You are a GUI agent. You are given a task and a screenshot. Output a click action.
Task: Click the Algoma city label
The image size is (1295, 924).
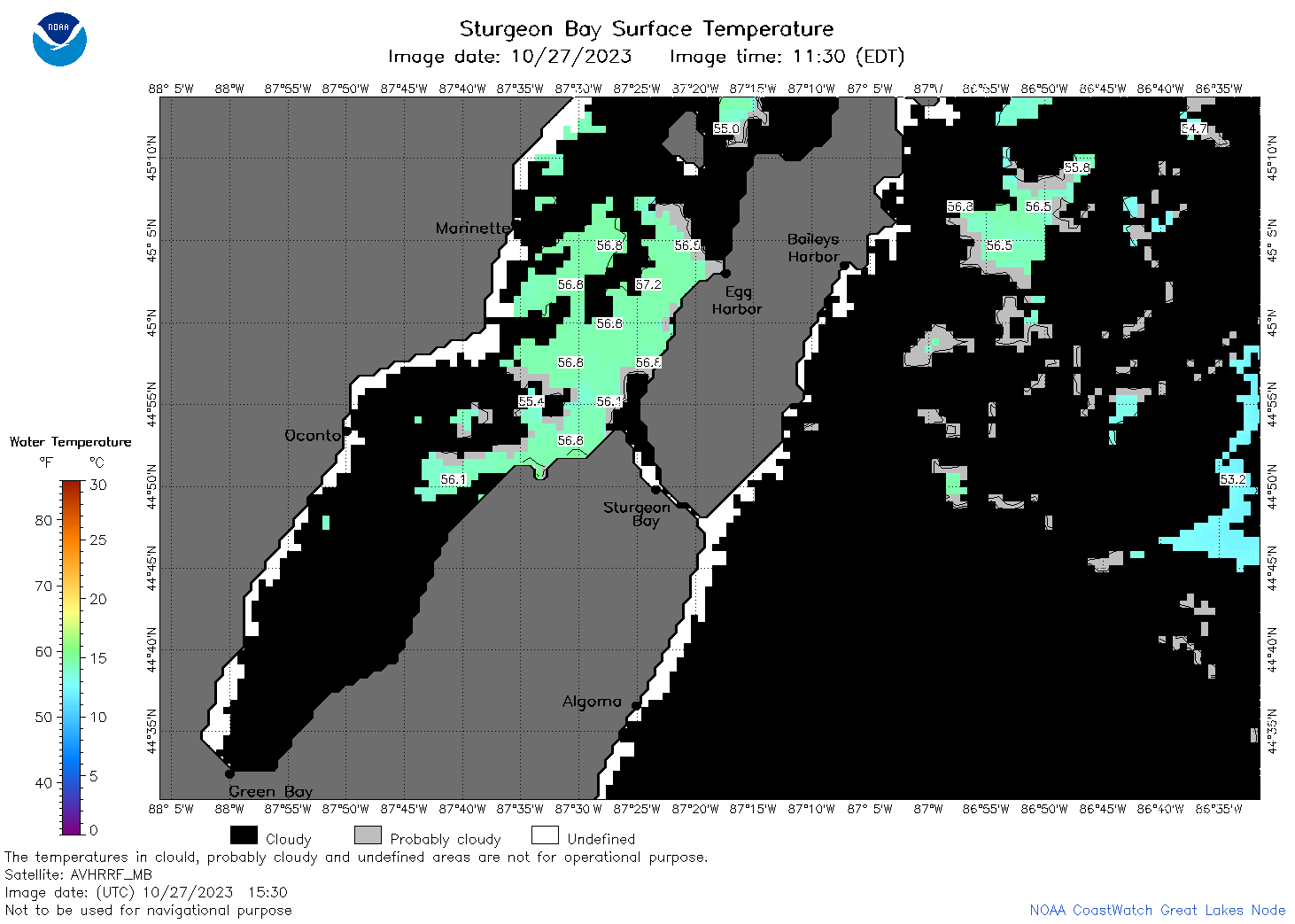592,702
